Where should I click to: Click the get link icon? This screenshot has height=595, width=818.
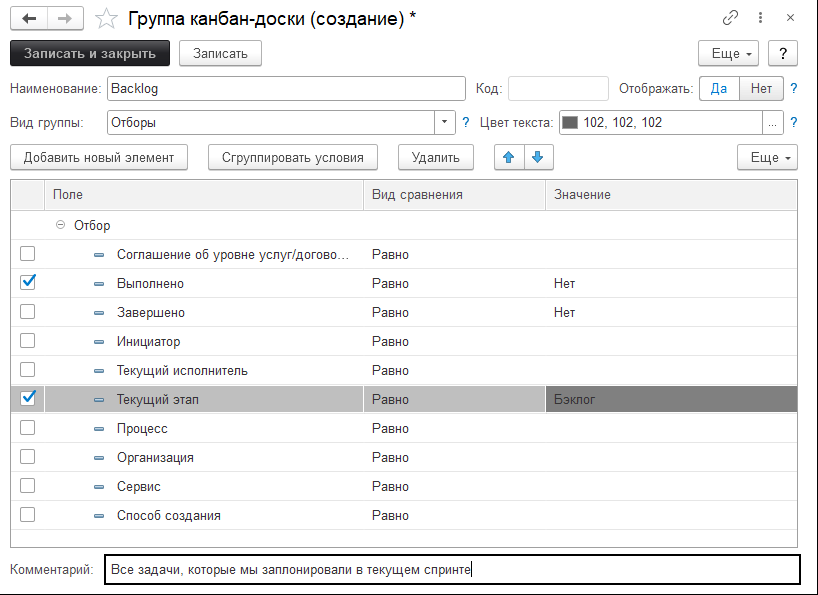tap(729, 17)
